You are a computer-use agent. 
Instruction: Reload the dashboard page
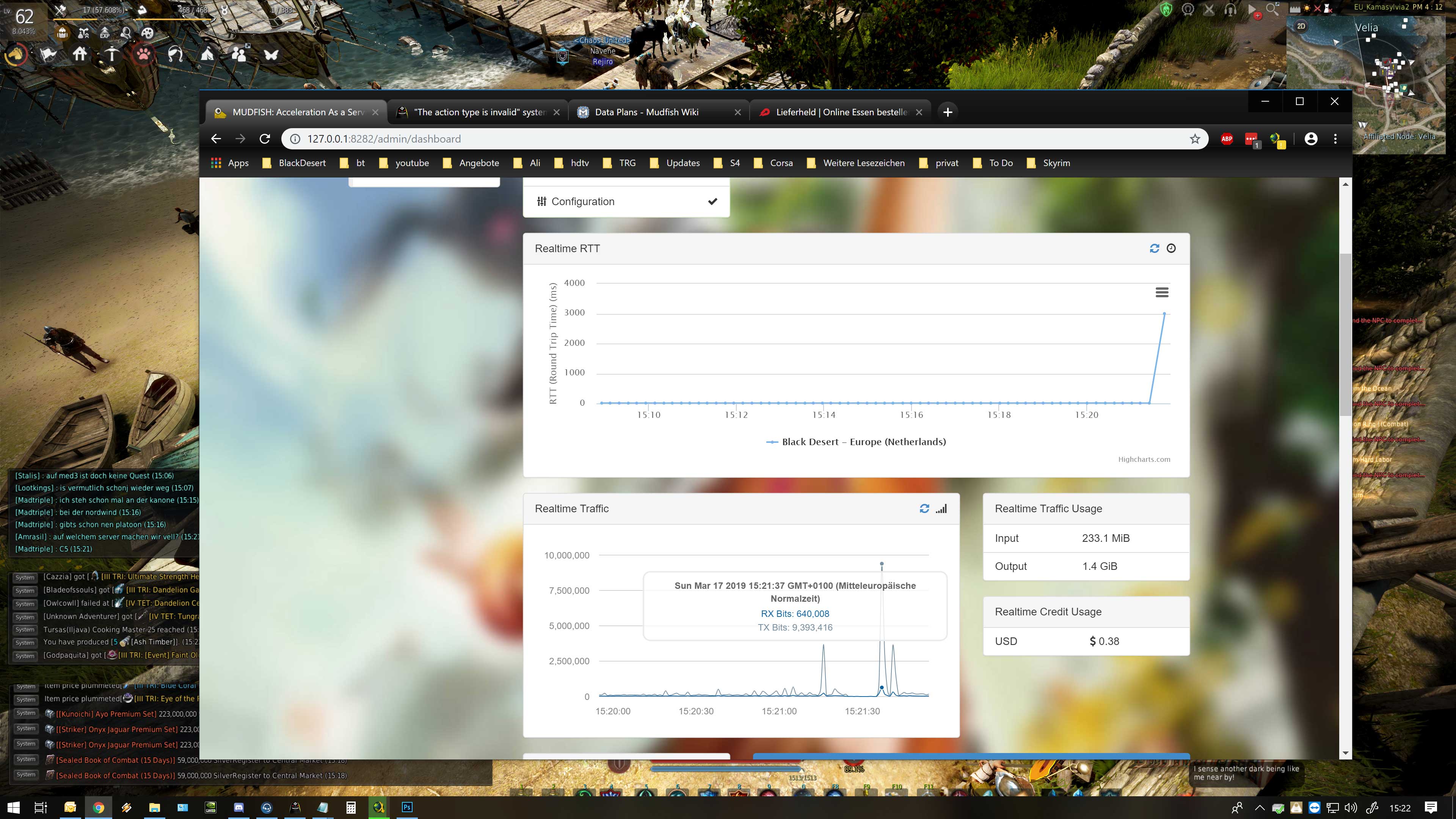point(265,138)
